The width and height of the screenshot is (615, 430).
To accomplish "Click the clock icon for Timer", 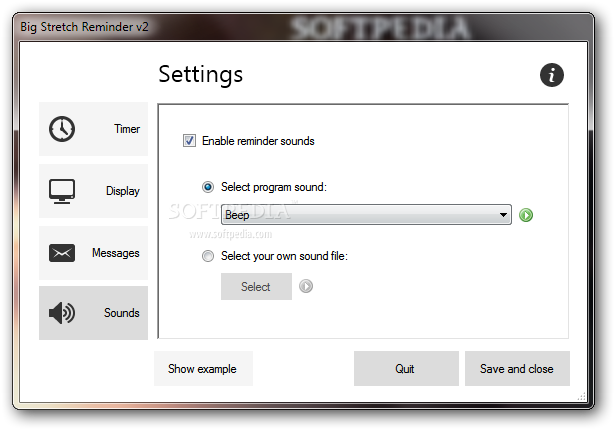I will pyautogui.click(x=62, y=129).
